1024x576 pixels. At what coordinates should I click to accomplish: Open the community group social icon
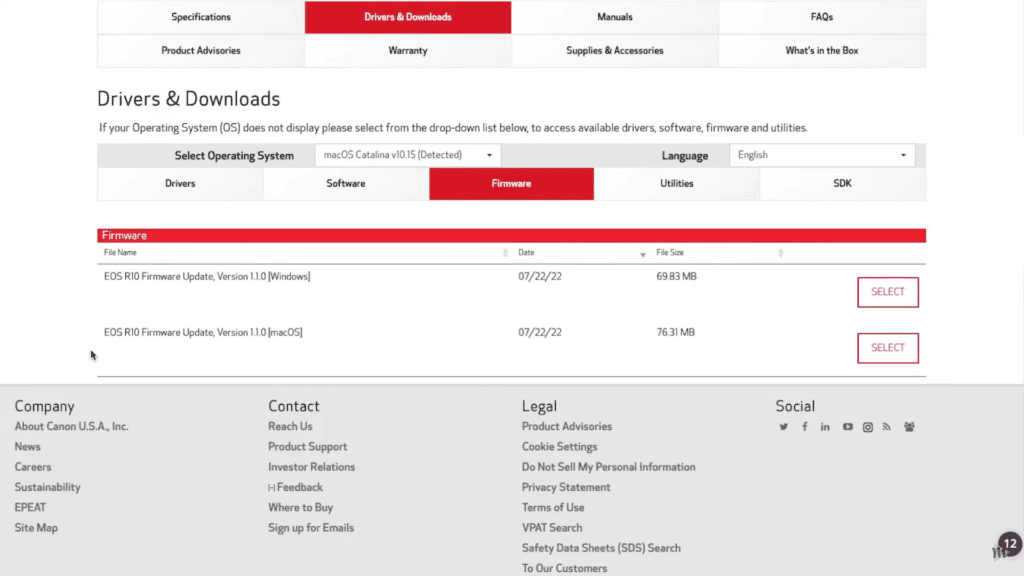pos(909,426)
